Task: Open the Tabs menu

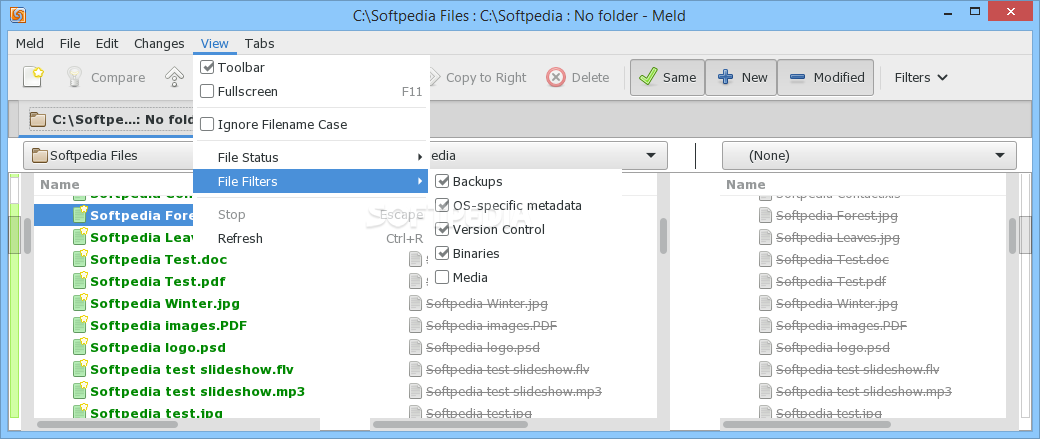Action: click(x=259, y=43)
